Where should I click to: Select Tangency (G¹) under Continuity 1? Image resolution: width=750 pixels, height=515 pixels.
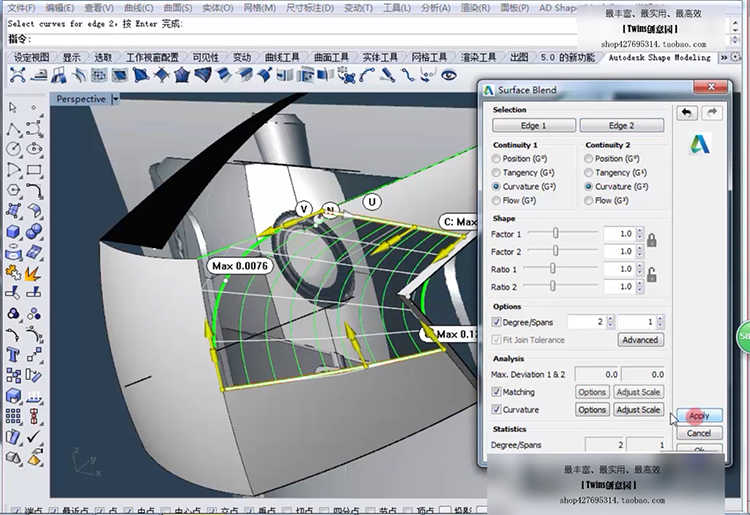coord(497,173)
